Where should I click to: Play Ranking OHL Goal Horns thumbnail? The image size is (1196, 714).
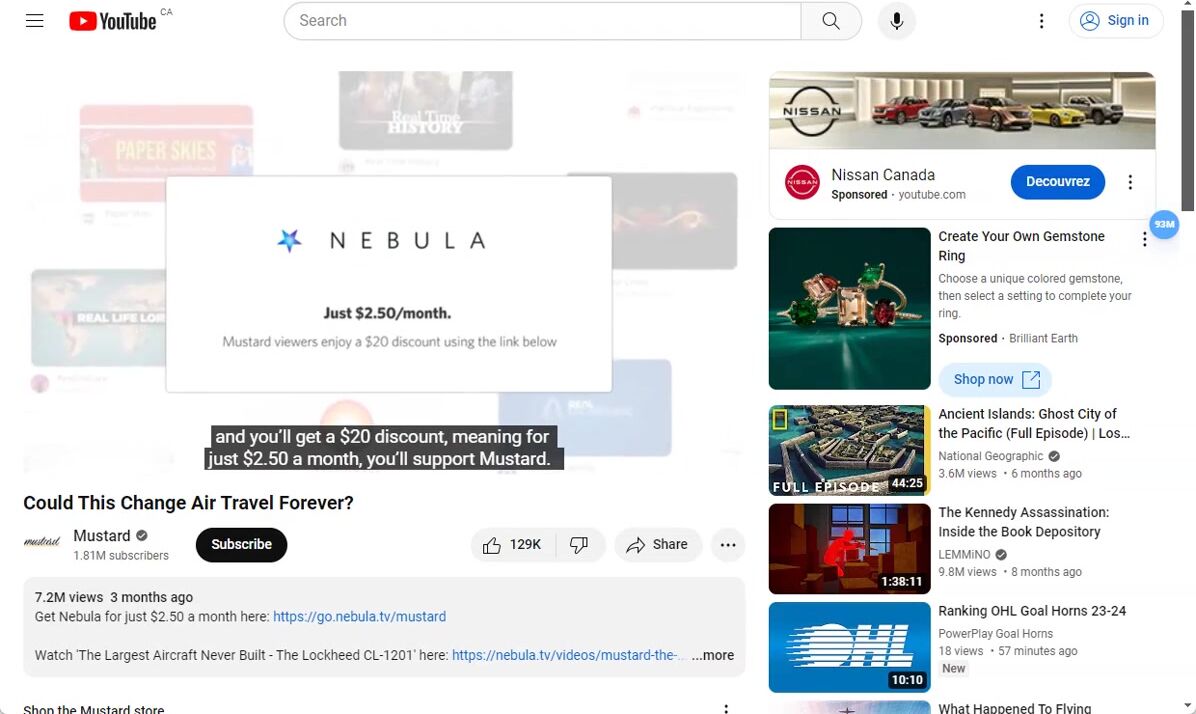coord(850,647)
